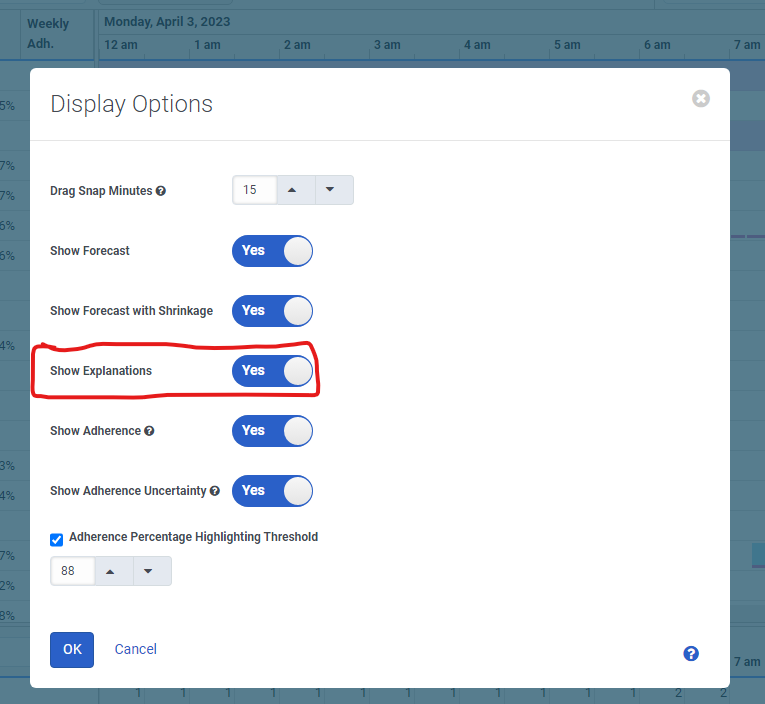
Task: Turn off Show Forecast with Shrinkage
Action: 272,311
